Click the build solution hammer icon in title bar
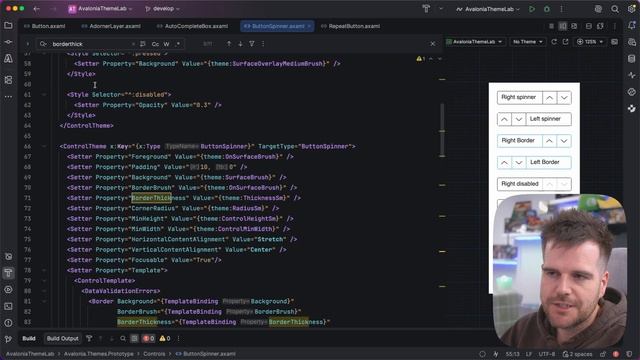 [426, 9]
